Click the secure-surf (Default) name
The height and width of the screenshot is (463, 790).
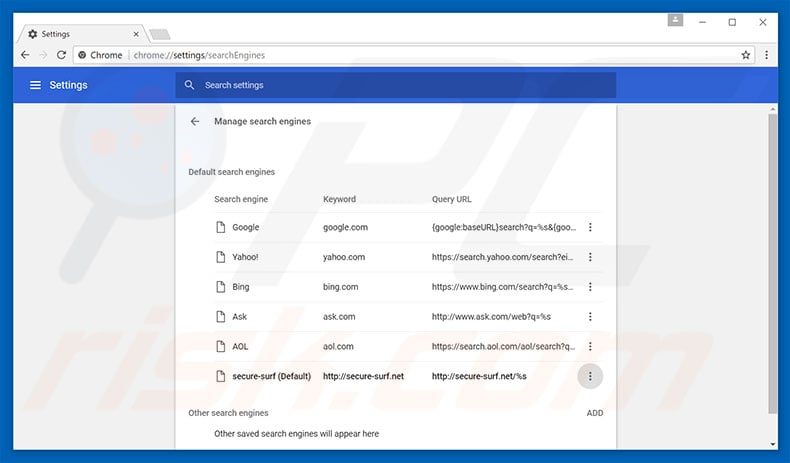click(x=272, y=376)
